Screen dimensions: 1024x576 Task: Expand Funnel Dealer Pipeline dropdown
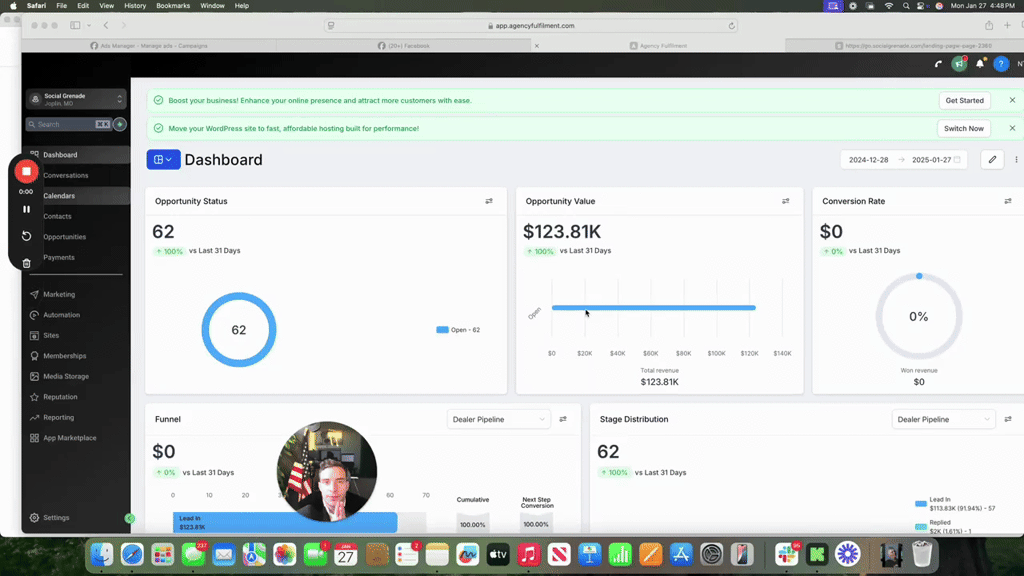coord(498,419)
